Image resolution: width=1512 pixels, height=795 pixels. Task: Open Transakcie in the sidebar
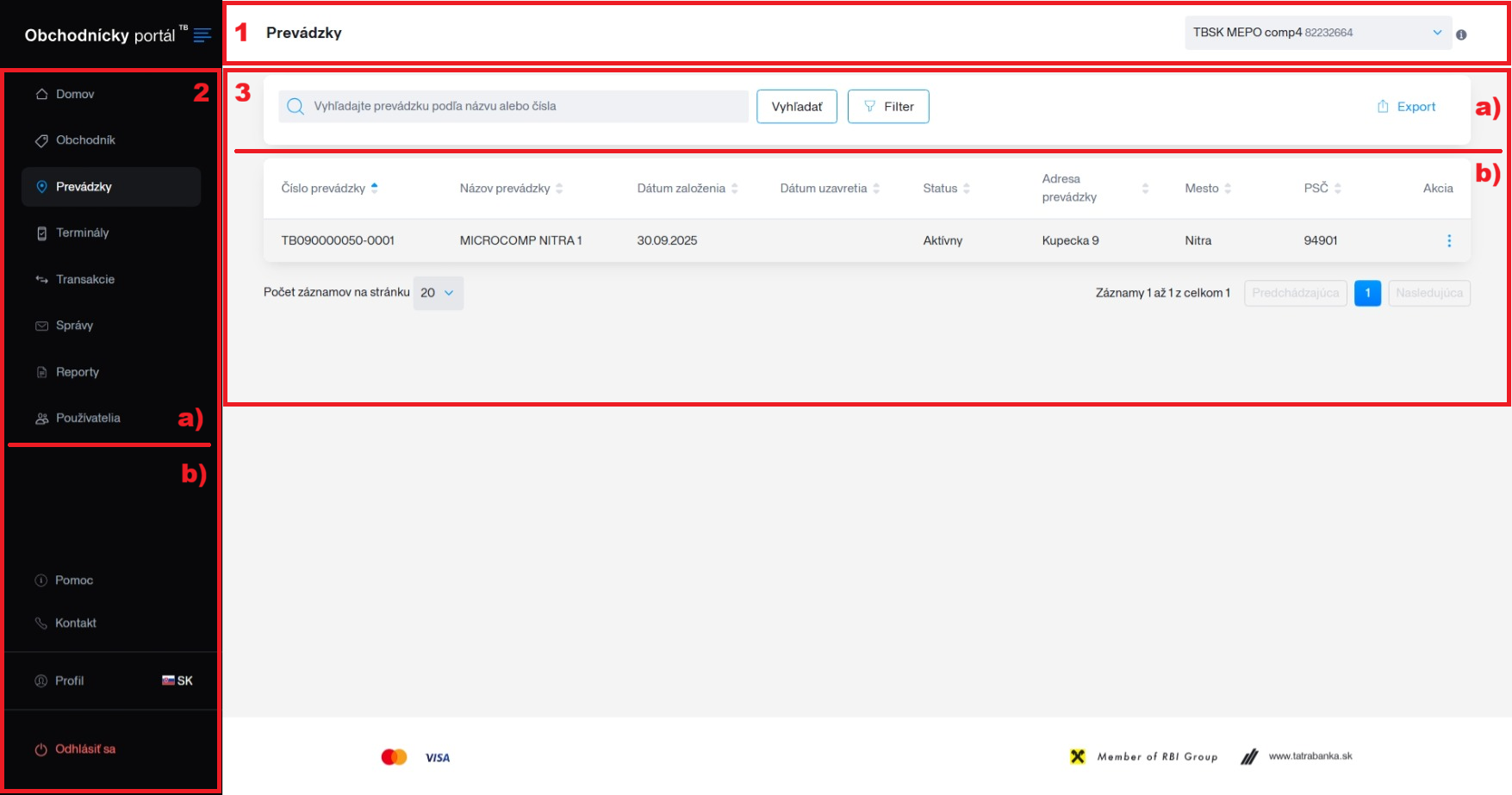pos(84,279)
